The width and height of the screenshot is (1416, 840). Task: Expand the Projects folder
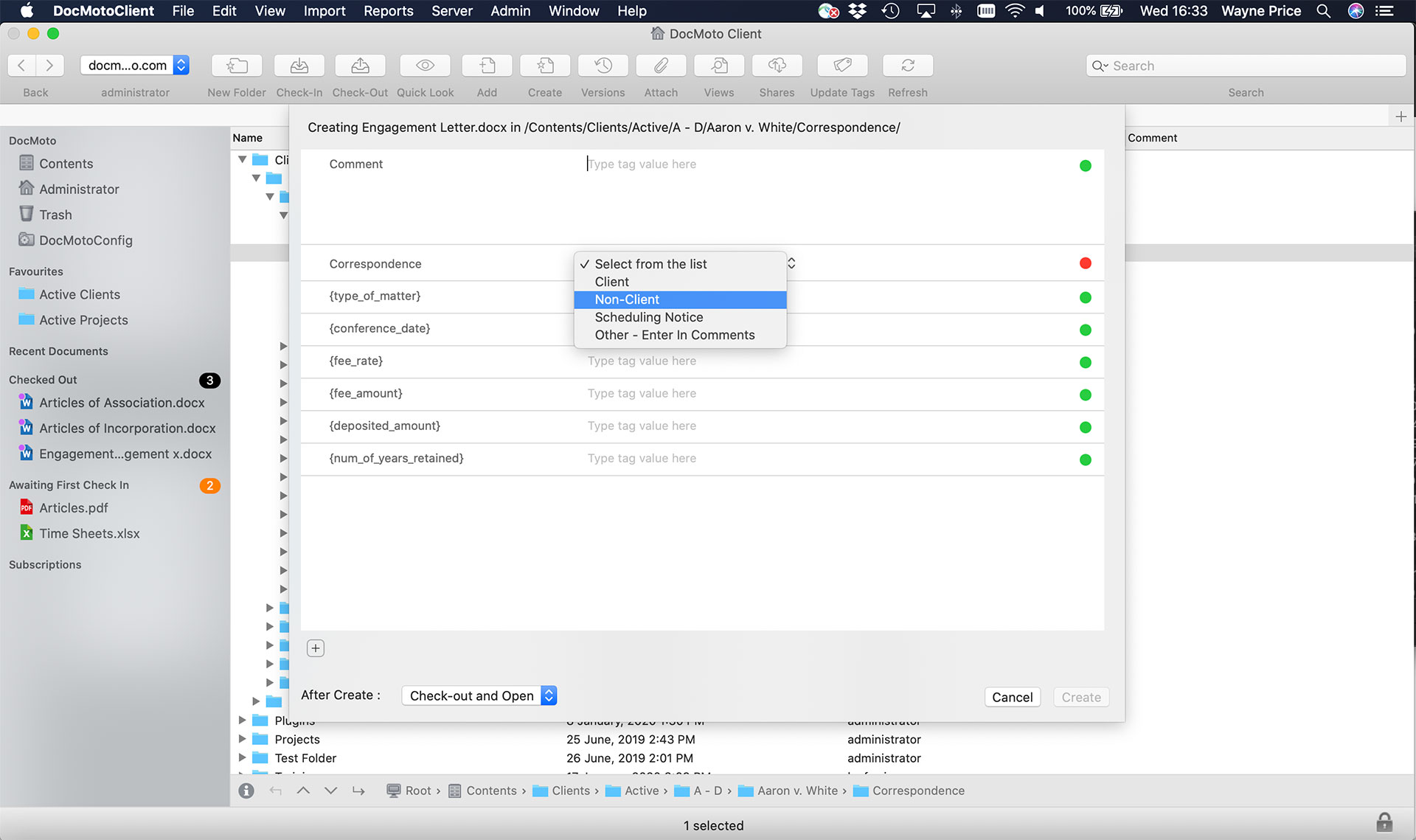pos(242,739)
